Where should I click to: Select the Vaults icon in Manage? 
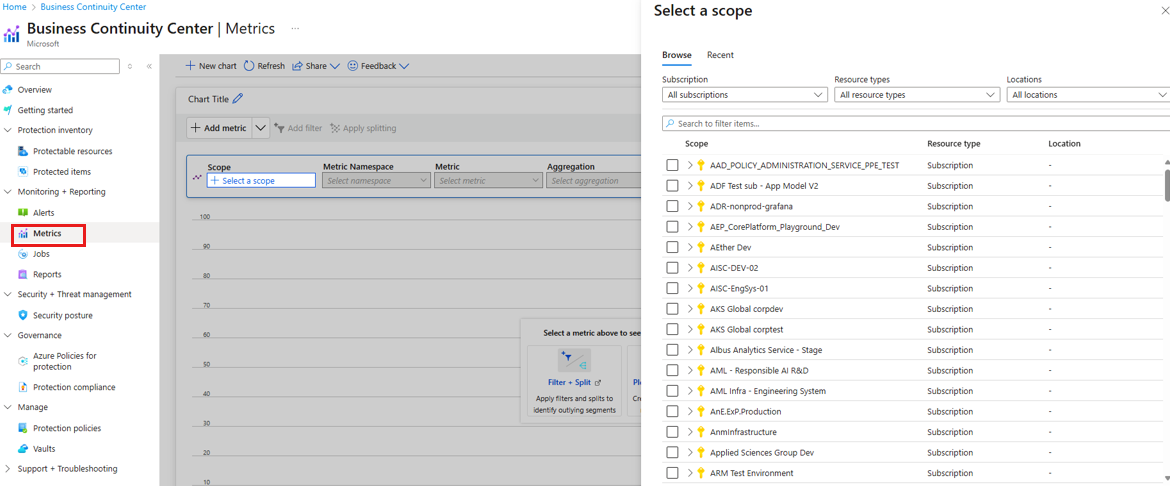(23, 449)
